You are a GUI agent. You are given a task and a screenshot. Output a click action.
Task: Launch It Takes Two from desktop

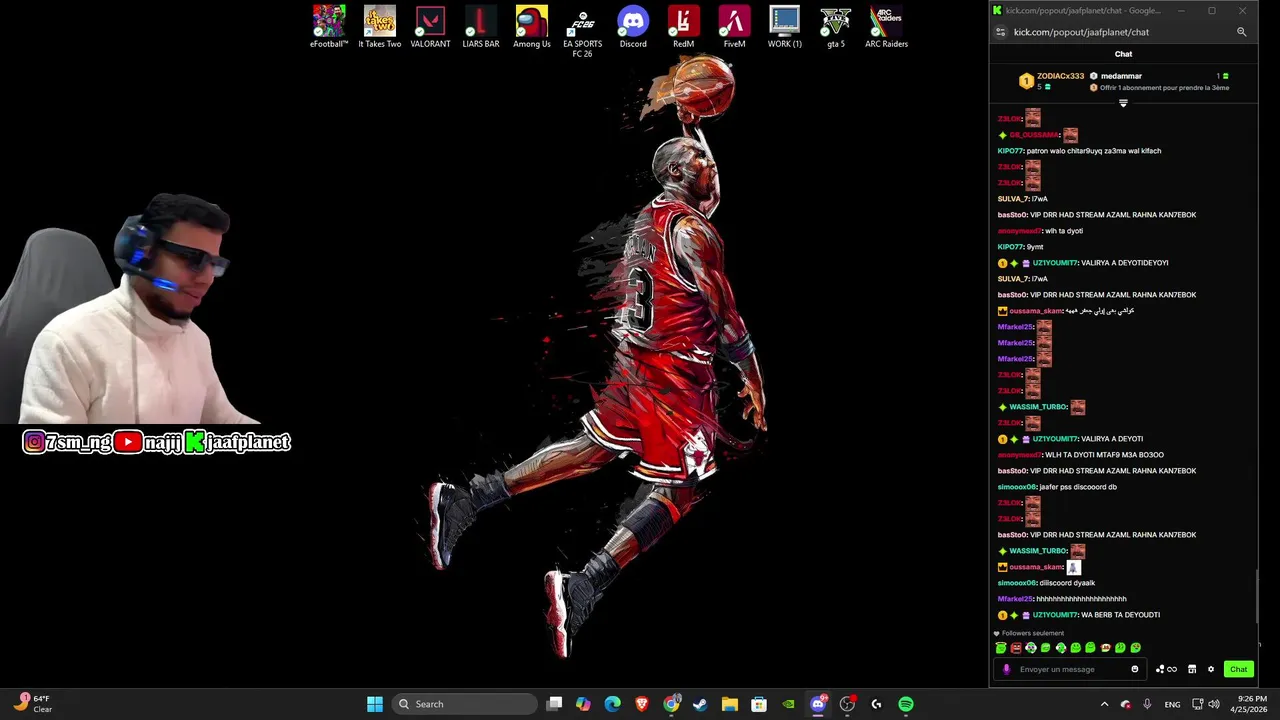click(x=380, y=27)
